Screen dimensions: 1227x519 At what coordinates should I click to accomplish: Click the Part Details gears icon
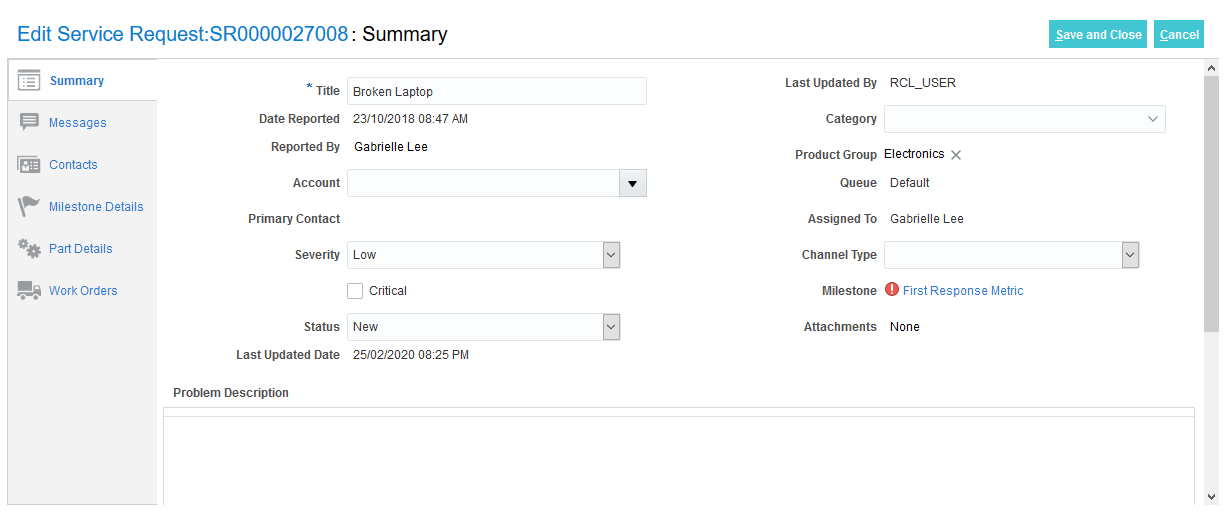(x=29, y=249)
